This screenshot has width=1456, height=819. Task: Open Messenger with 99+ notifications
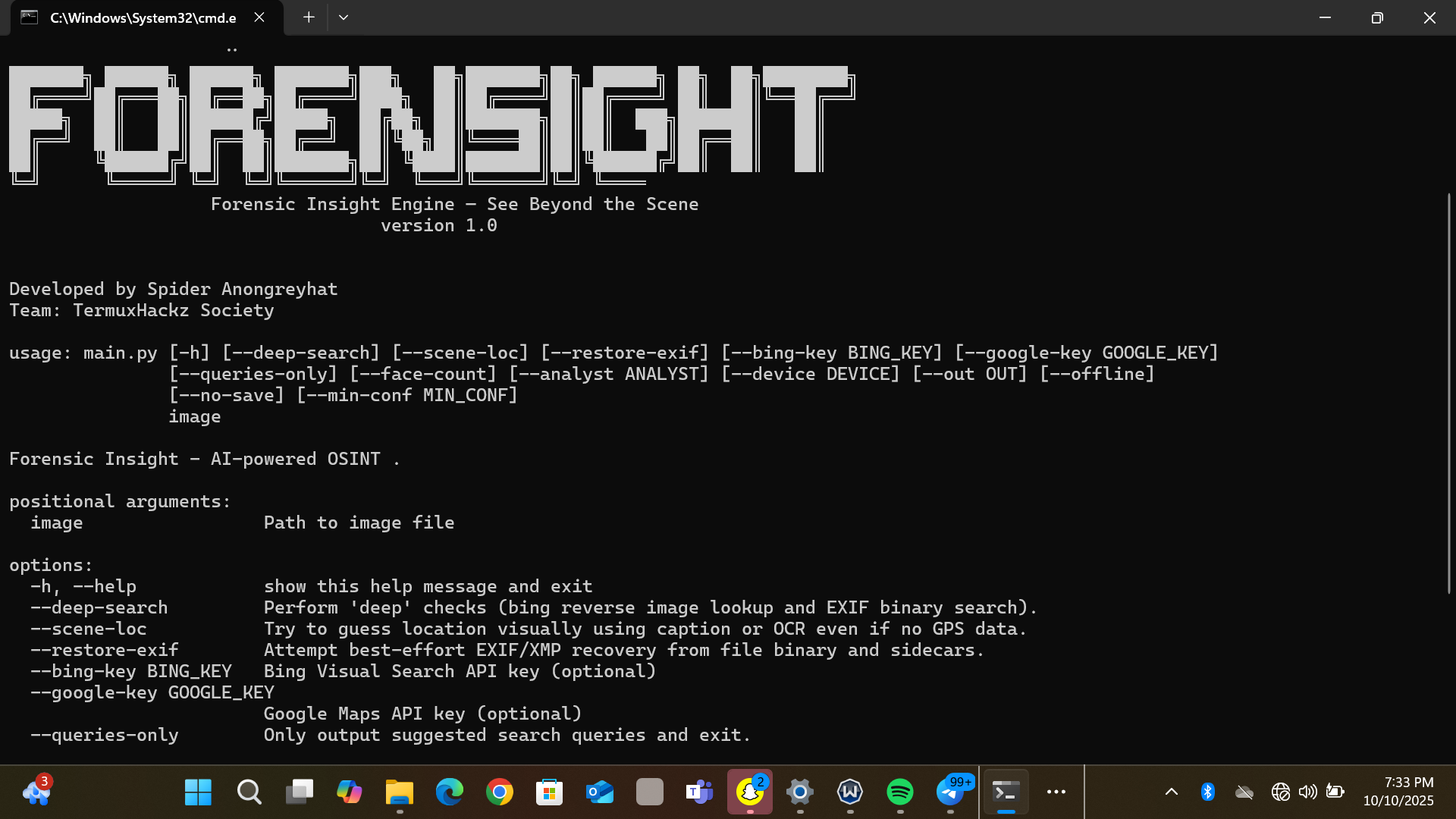tap(952, 792)
